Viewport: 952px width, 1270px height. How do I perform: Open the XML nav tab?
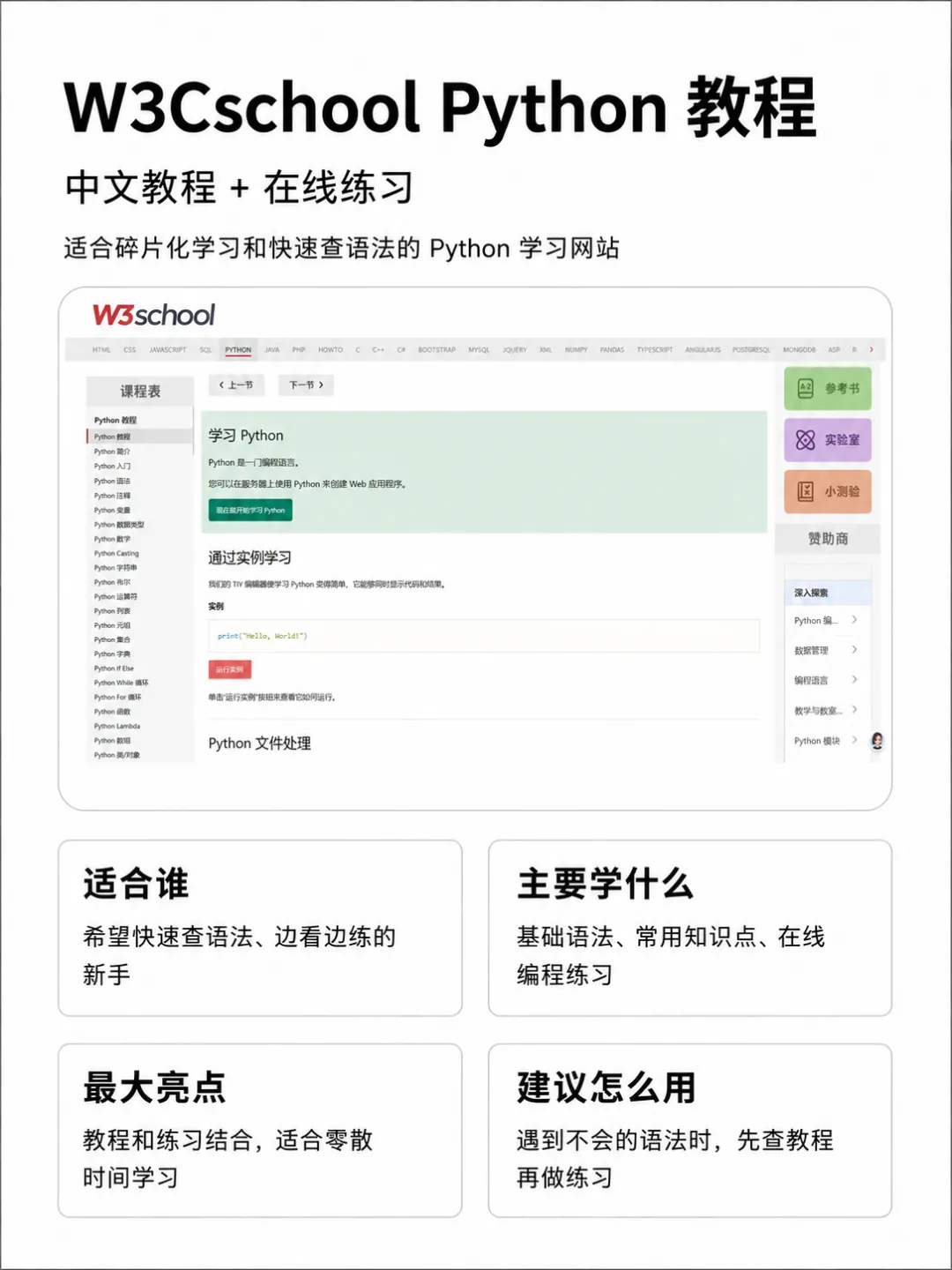pos(546,350)
